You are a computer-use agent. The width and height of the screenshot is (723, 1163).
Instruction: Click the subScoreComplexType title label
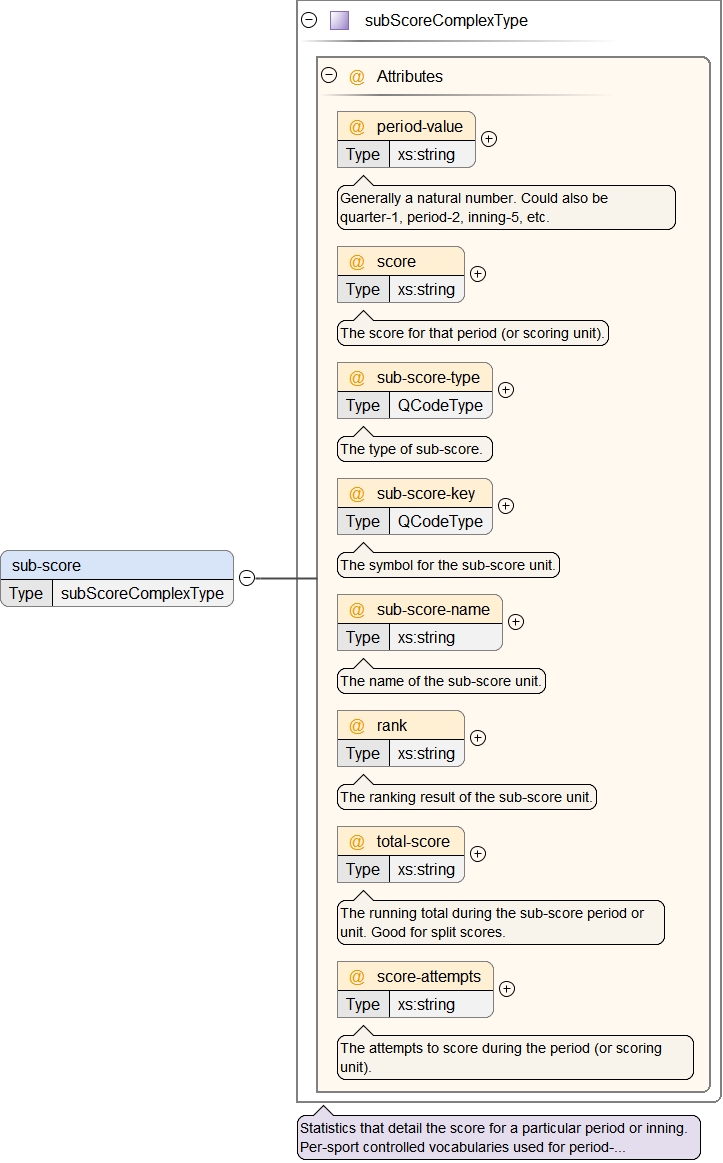446,20
